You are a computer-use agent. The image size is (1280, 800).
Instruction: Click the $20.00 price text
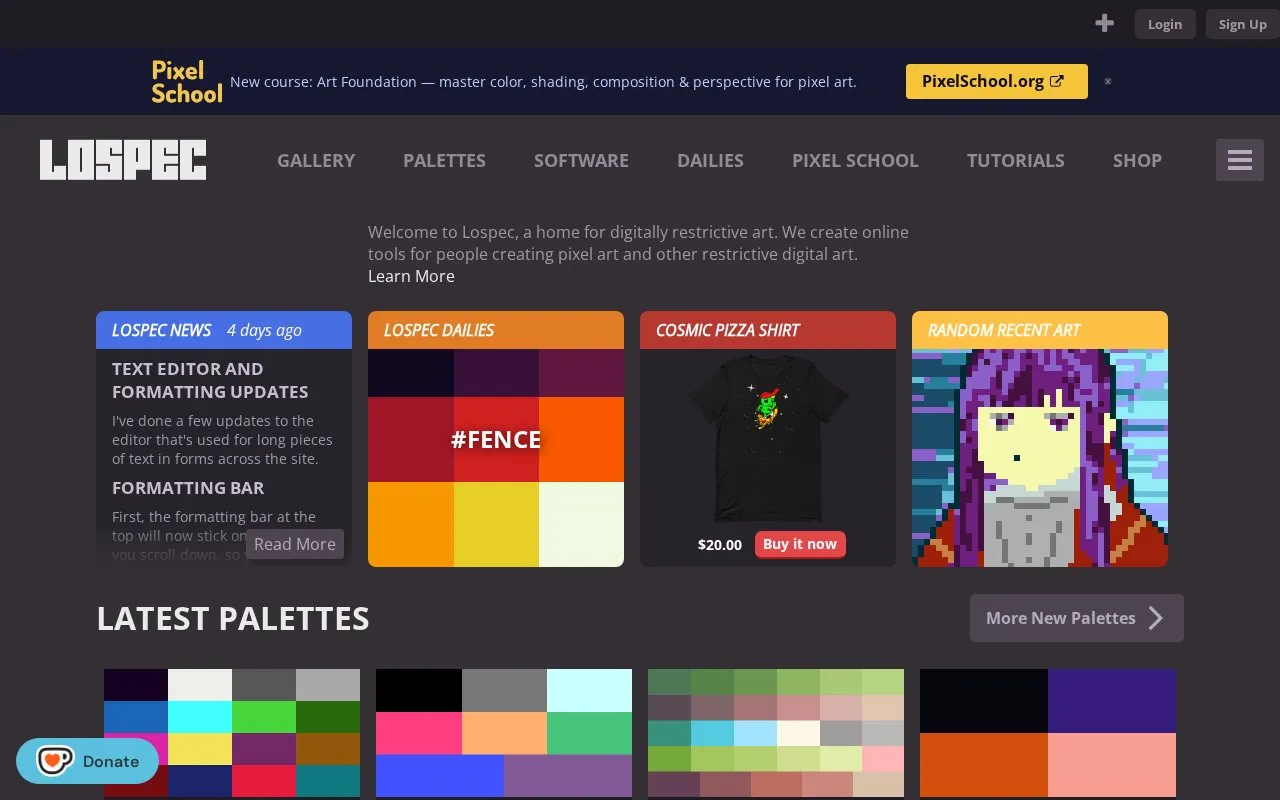point(720,545)
